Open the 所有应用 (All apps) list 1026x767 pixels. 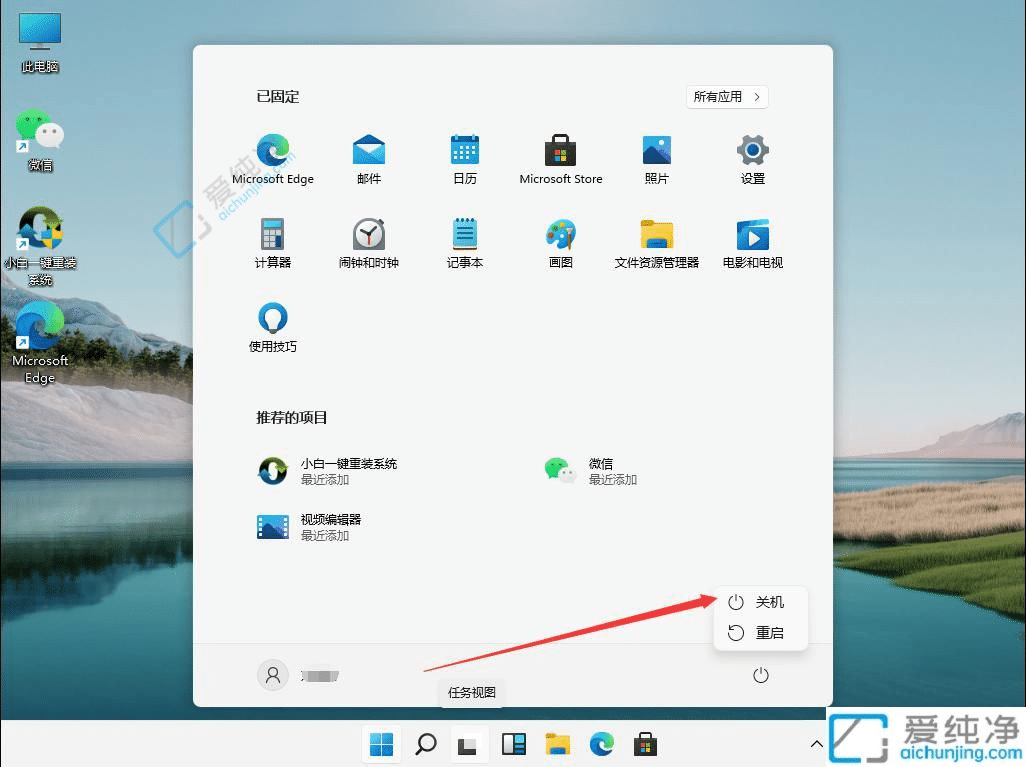click(726, 96)
